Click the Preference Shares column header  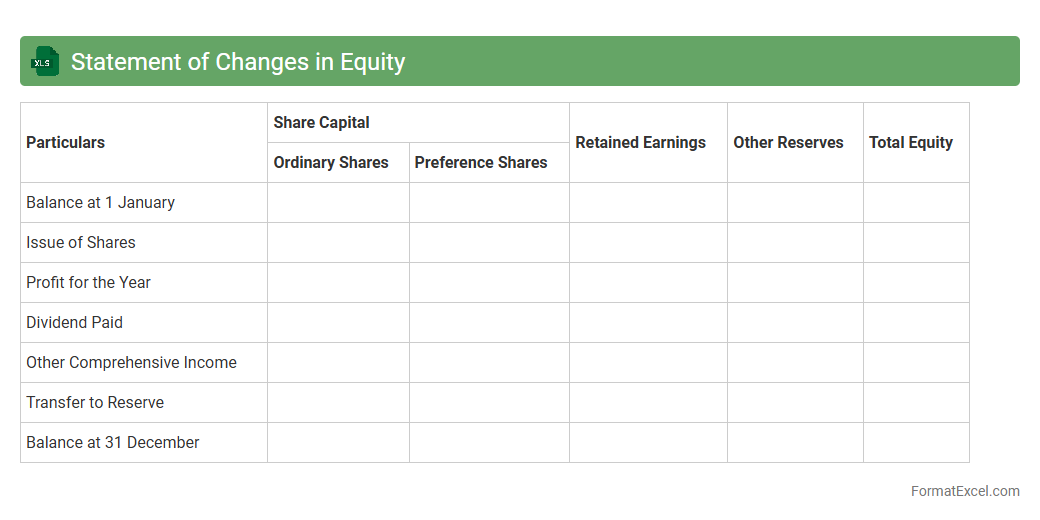click(481, 163)
